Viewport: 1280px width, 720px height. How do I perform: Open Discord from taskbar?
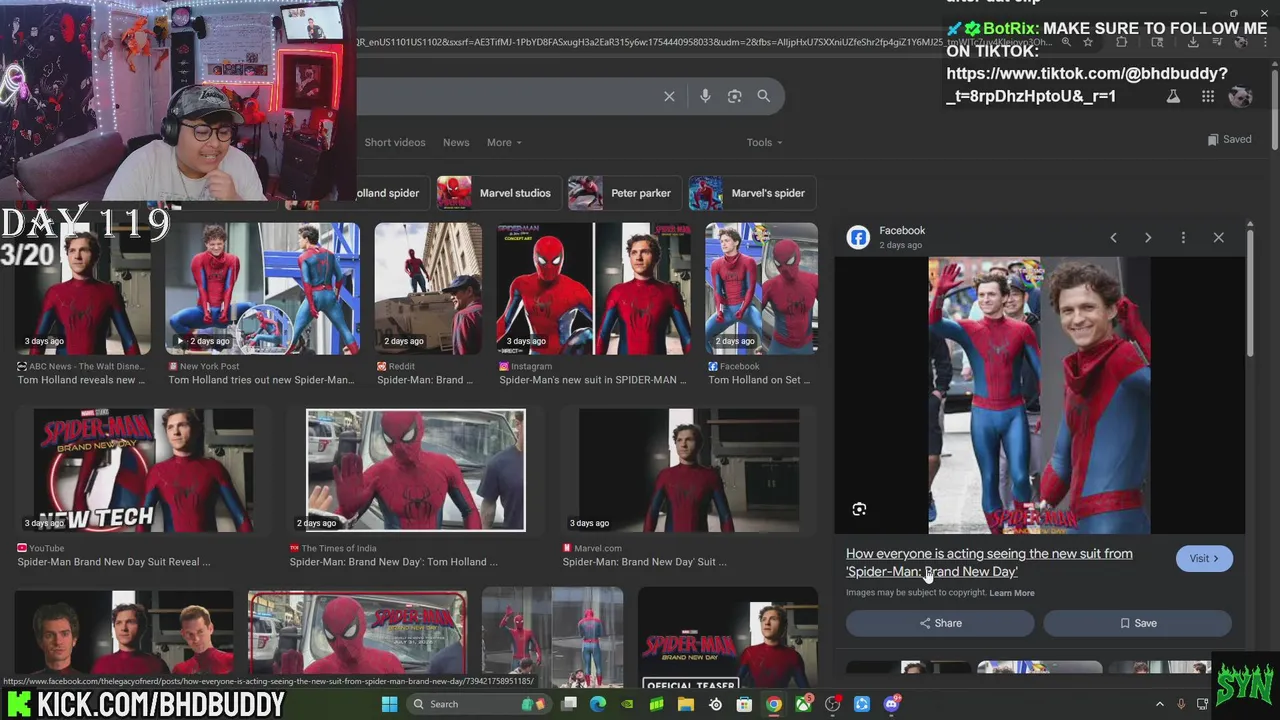(x=891, y=704)
